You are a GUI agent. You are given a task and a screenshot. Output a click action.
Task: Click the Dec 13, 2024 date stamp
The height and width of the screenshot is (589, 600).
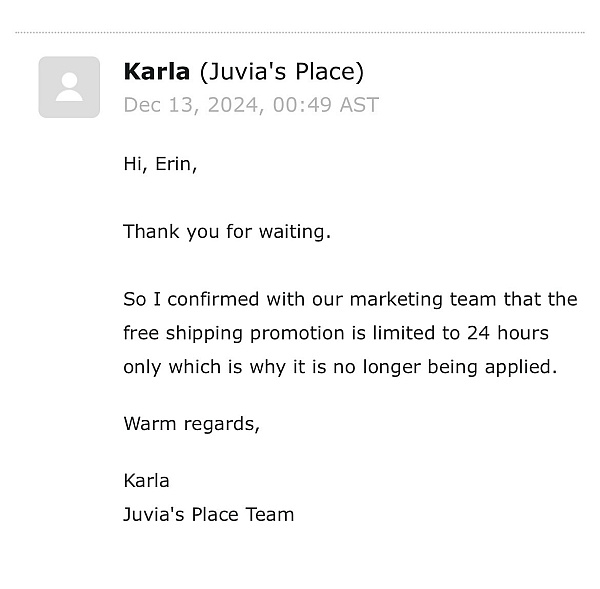[191, 105]
